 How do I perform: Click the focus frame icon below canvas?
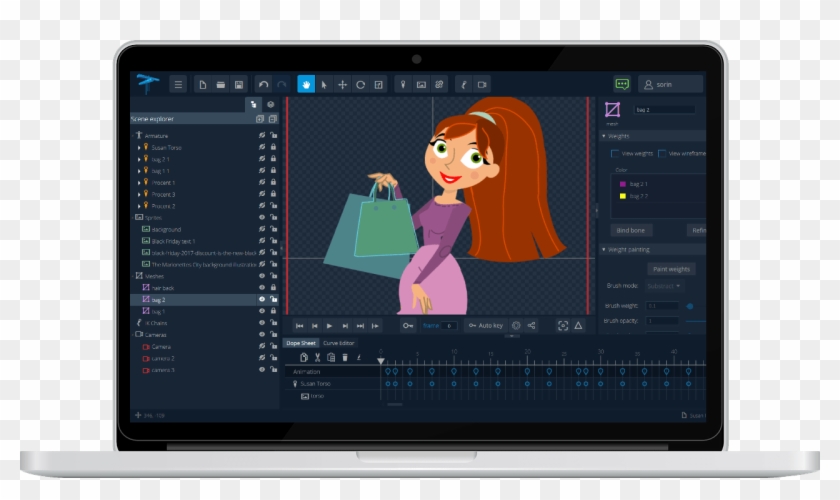tap(562, 325)
